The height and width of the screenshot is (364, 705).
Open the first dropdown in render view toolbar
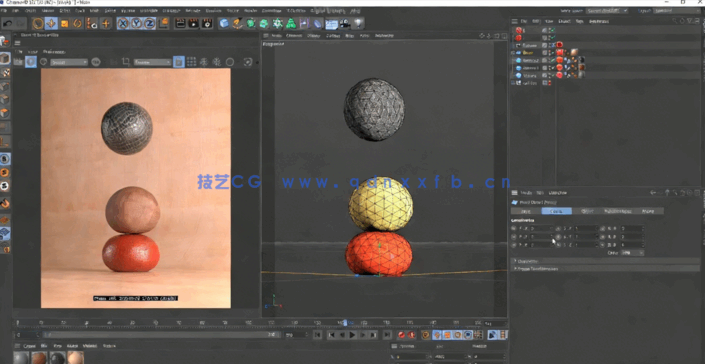click(69, 62)
